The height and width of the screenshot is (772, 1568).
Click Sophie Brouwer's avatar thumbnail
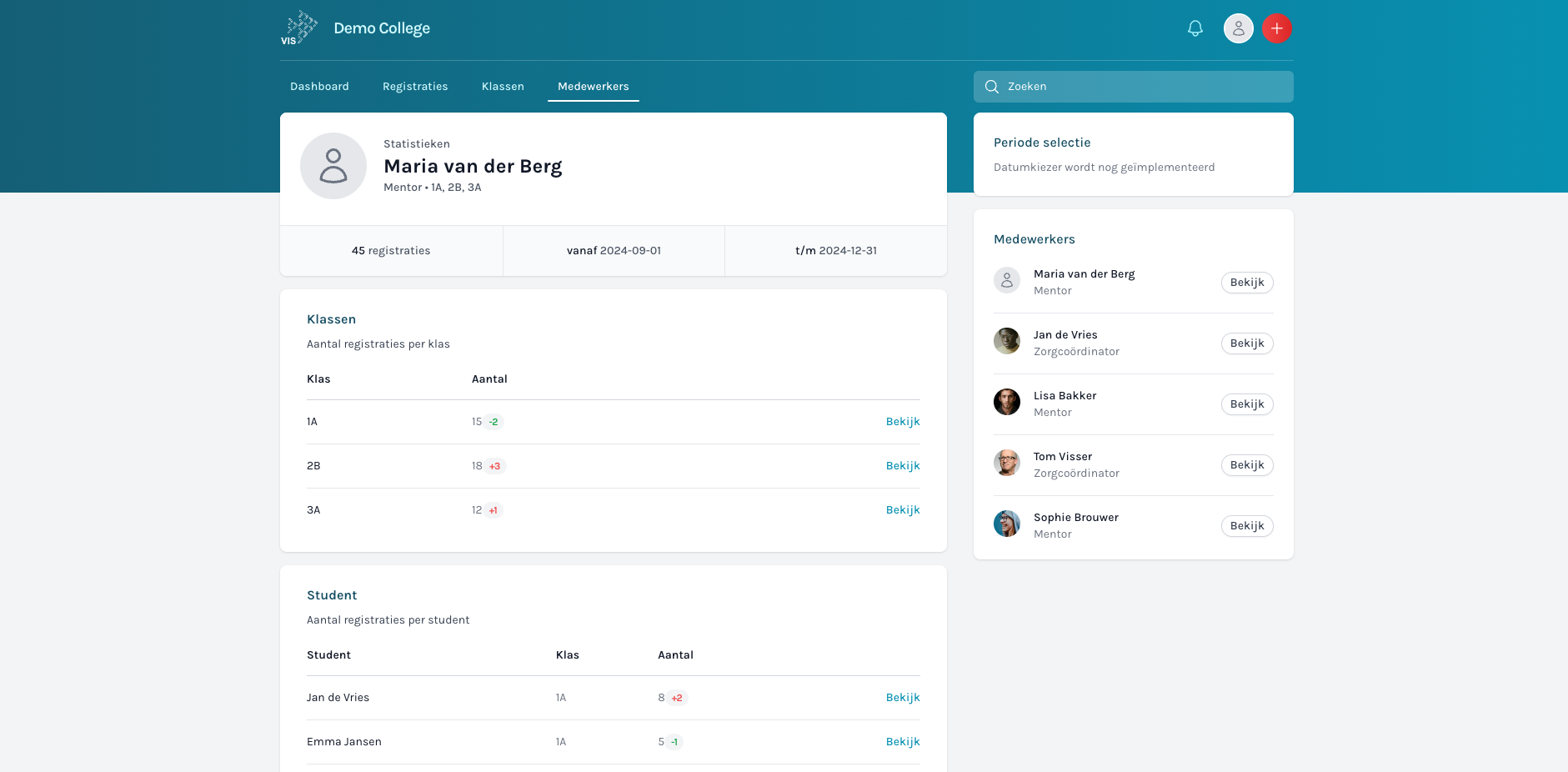point(1007,524)
